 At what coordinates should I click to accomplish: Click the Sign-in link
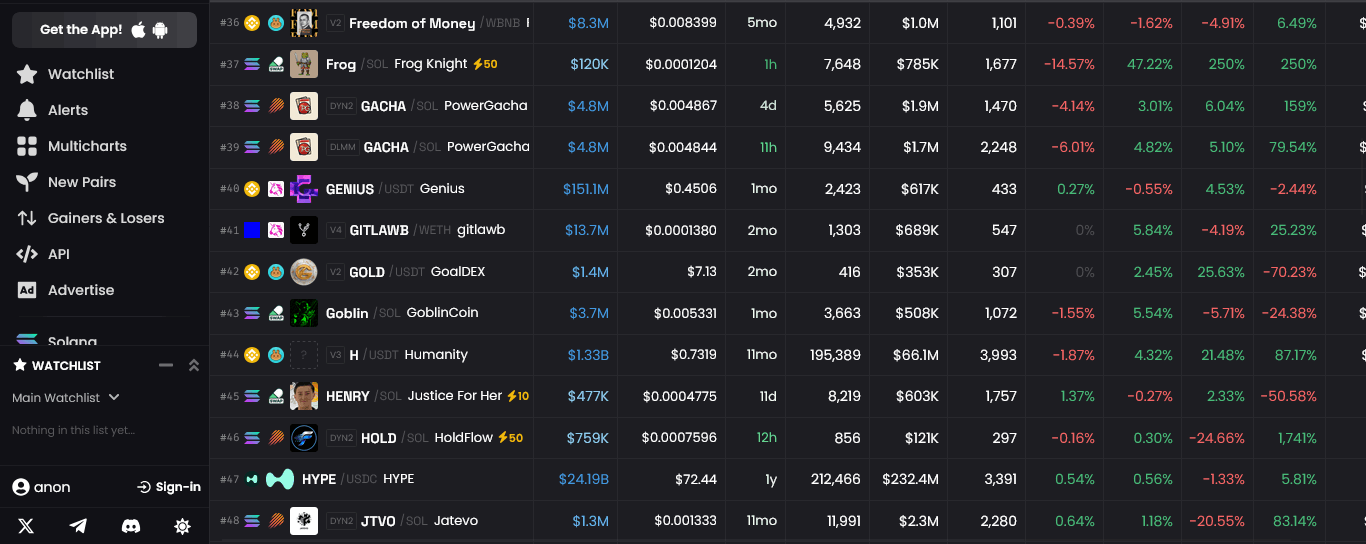(x=169, y=487)
